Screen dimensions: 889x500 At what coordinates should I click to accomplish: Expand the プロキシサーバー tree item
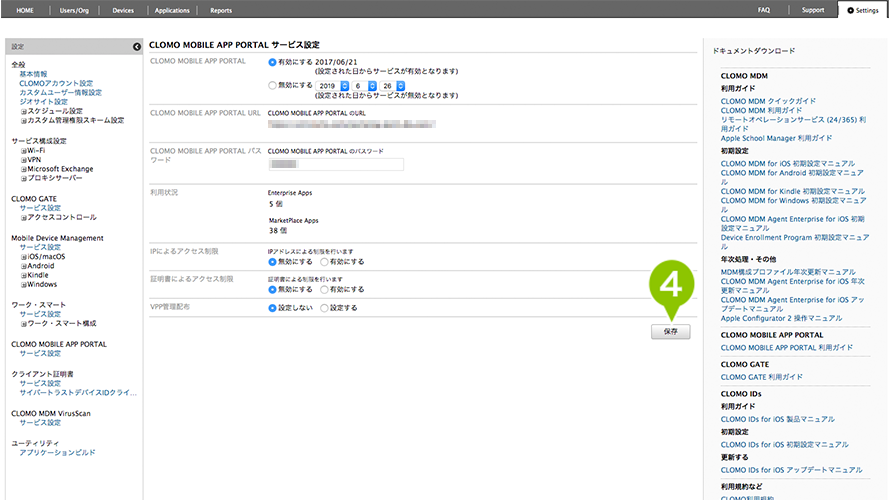24,179
